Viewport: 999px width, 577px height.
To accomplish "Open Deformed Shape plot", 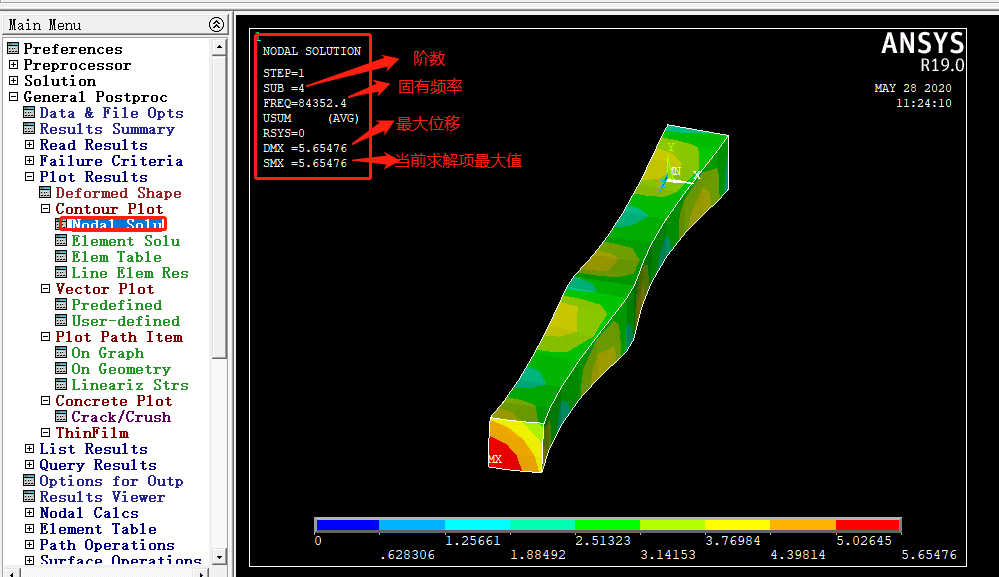I will [x=119, y=193].
